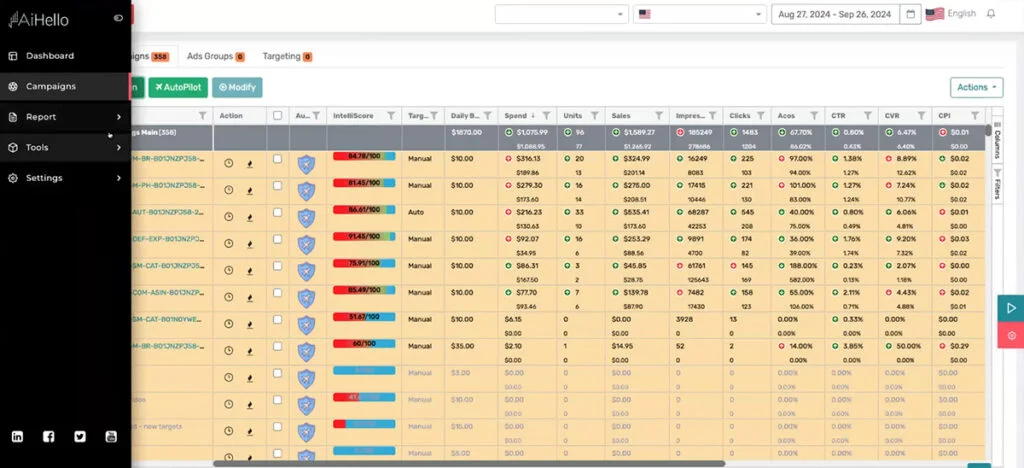Open the YouTube icon in sidebar footer
Viewport: 1024px width, 468px height.
(111, 436)
